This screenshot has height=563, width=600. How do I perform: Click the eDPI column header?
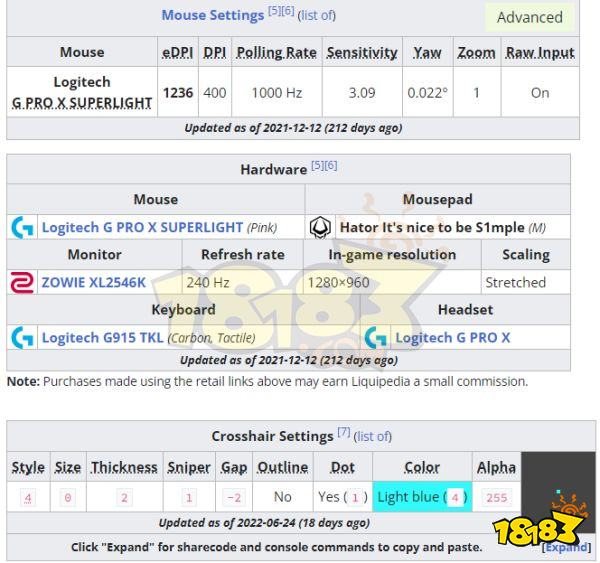coord(178,53)
